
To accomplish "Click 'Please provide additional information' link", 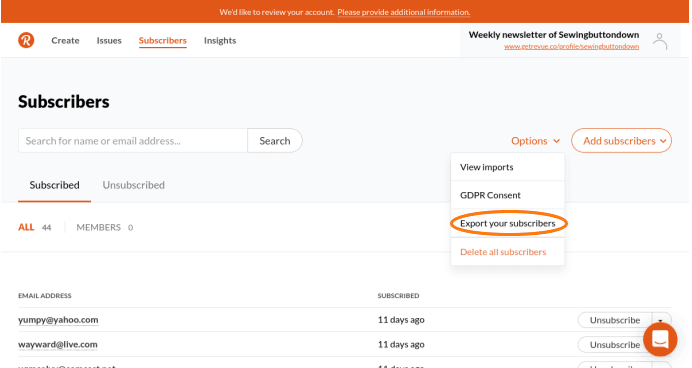I will point(403,12).
